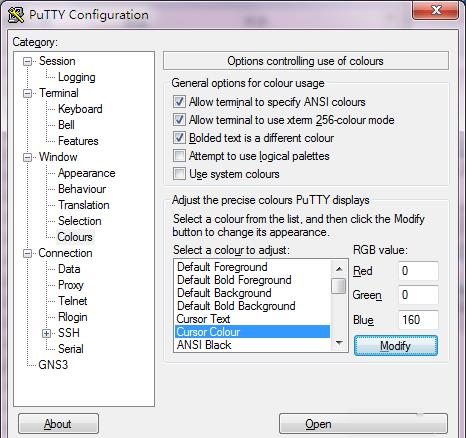Open the Serial category
The image size is (466, 438).
tap(71, 349)
